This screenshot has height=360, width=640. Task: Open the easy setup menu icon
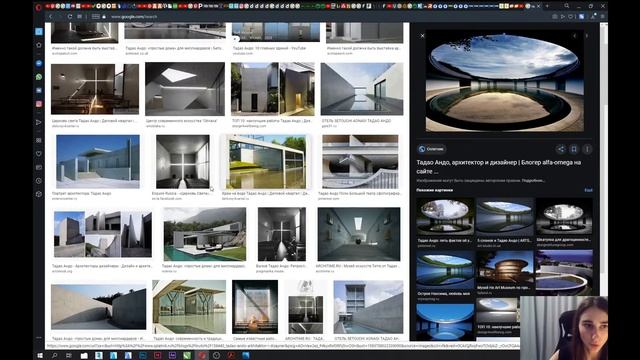[603, 17]
